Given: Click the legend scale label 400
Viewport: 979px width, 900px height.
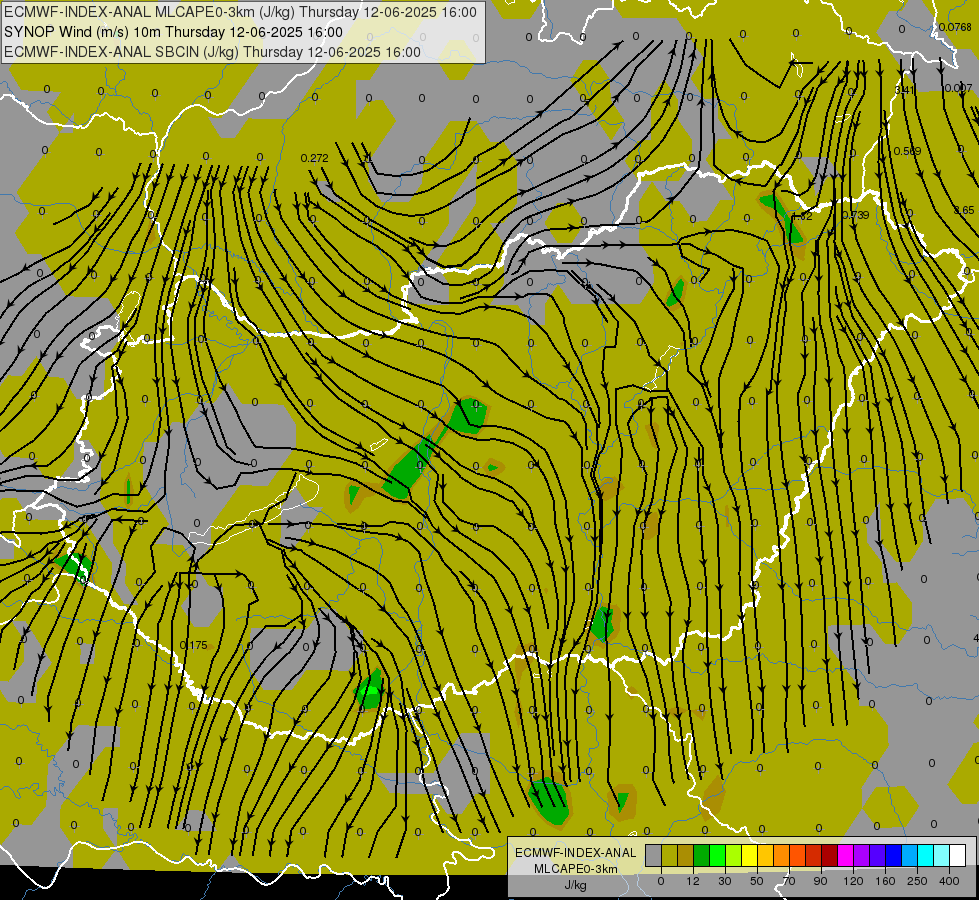Looking at the screenshot, I should (949, 881).
